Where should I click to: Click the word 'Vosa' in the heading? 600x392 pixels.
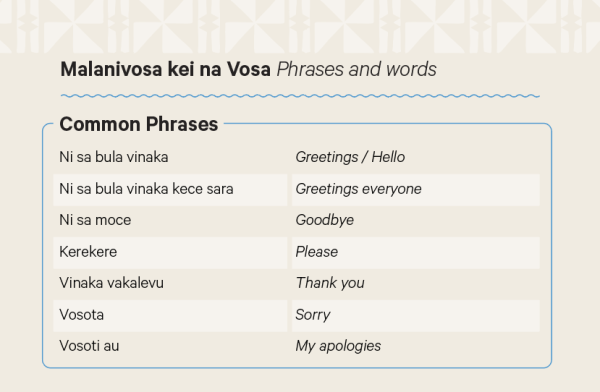249,69
